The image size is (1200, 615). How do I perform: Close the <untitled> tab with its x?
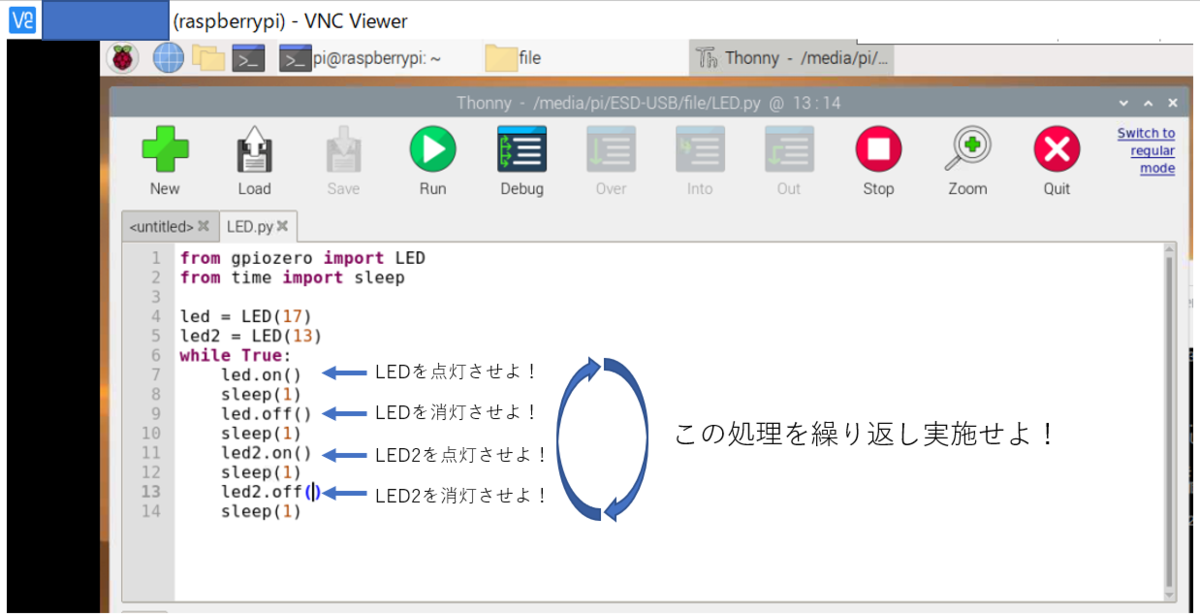coord(204,226)
